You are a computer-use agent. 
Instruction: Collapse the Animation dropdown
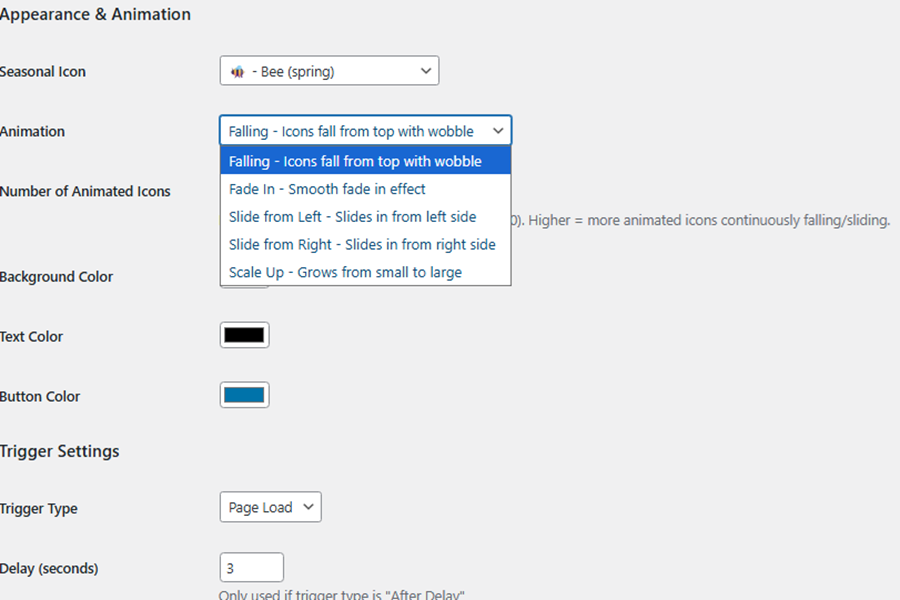(365, 131)
